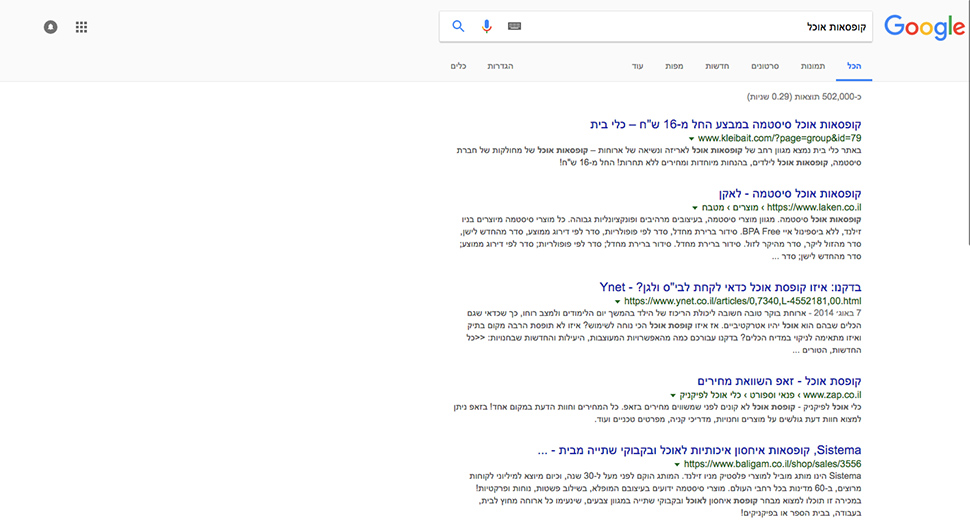970x528 pixels.
Task: Open the notifications bell icon
Action: coord(51,27)
